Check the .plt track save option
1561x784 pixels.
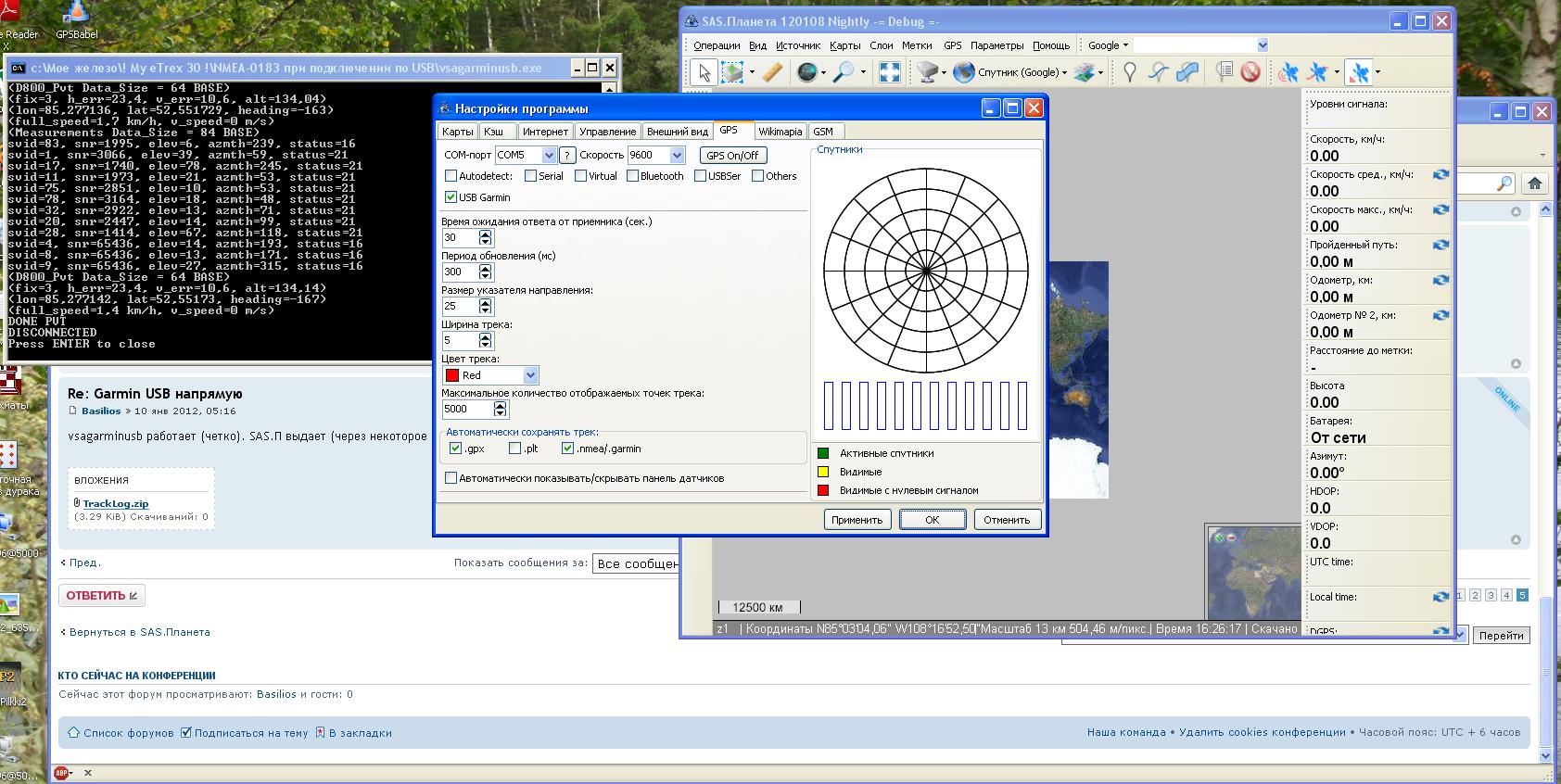tap(514, 449)
